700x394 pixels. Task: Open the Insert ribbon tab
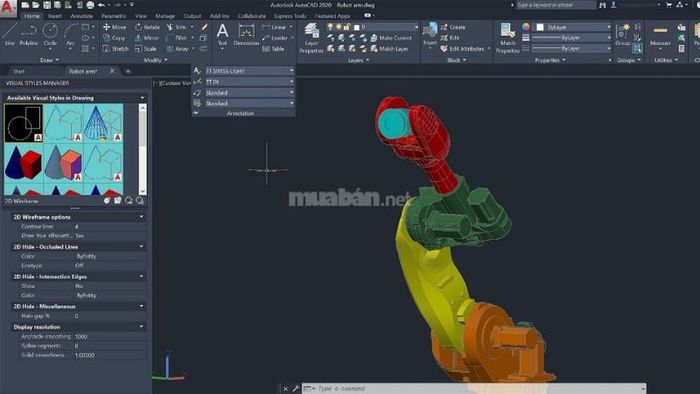[55, 16]
